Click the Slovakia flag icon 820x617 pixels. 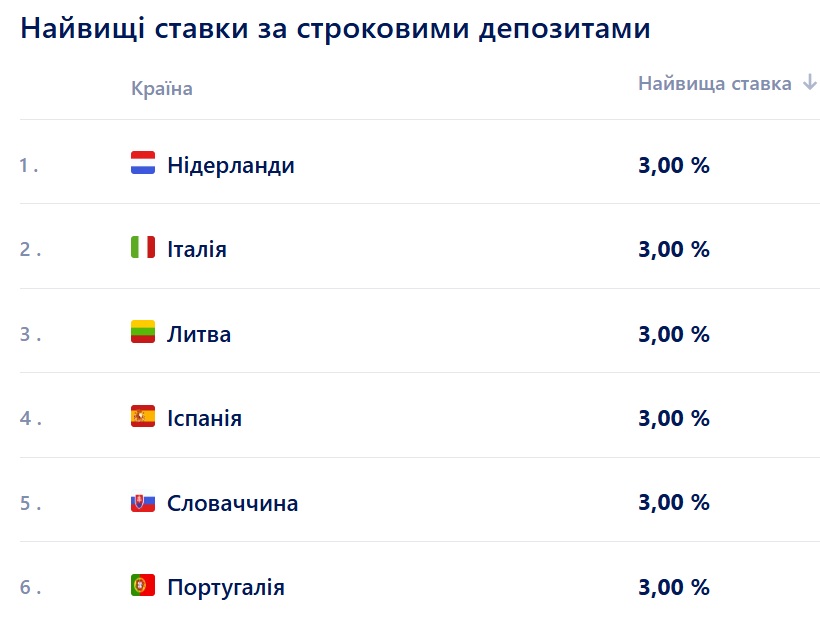coord(143,501)
